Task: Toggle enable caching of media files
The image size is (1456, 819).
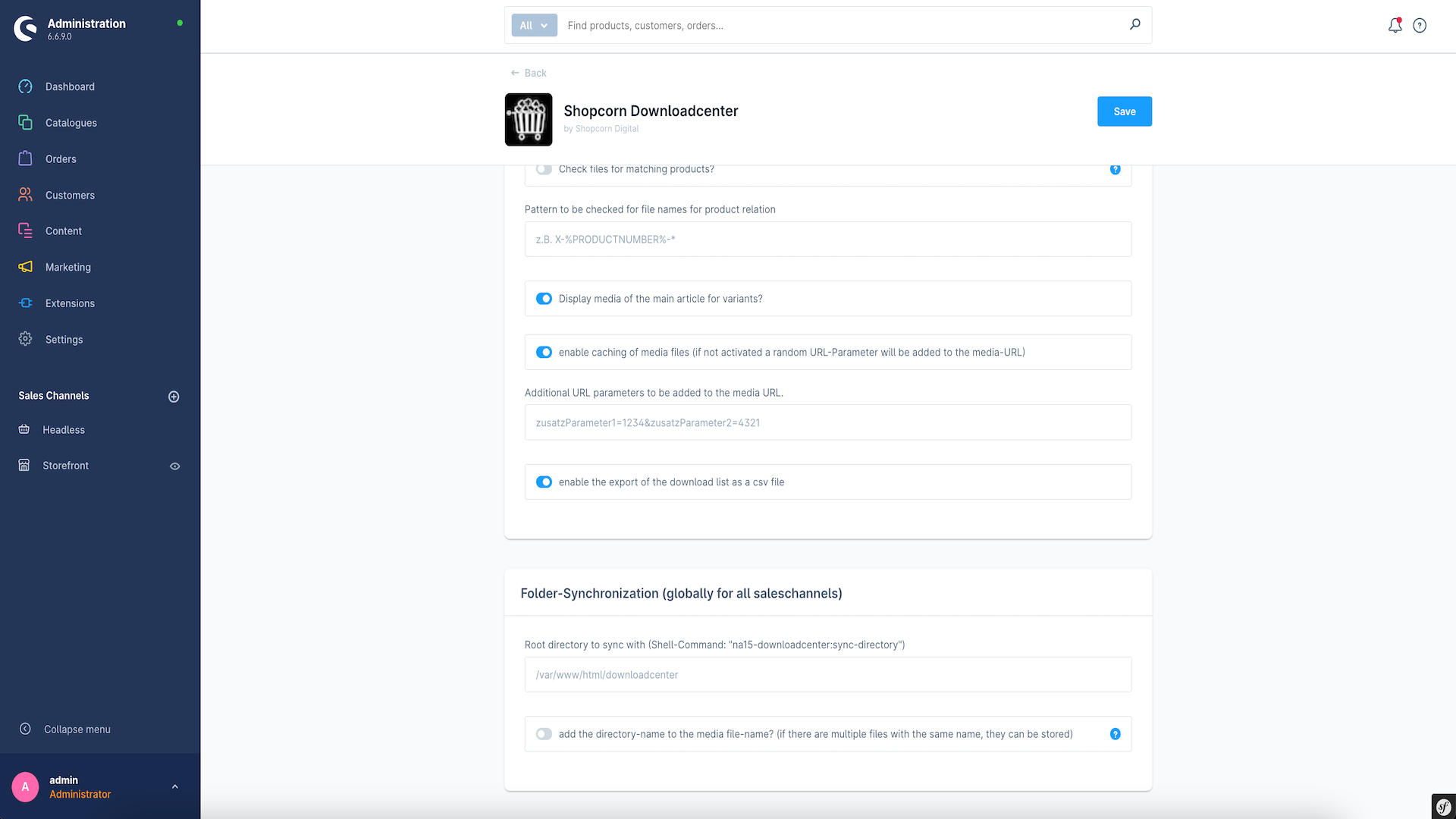Action: click(x=544, y=352)
